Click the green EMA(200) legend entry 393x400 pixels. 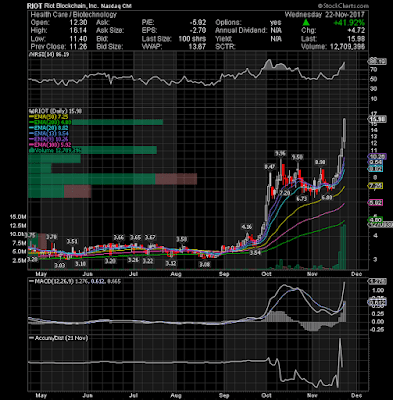(49, 122)
